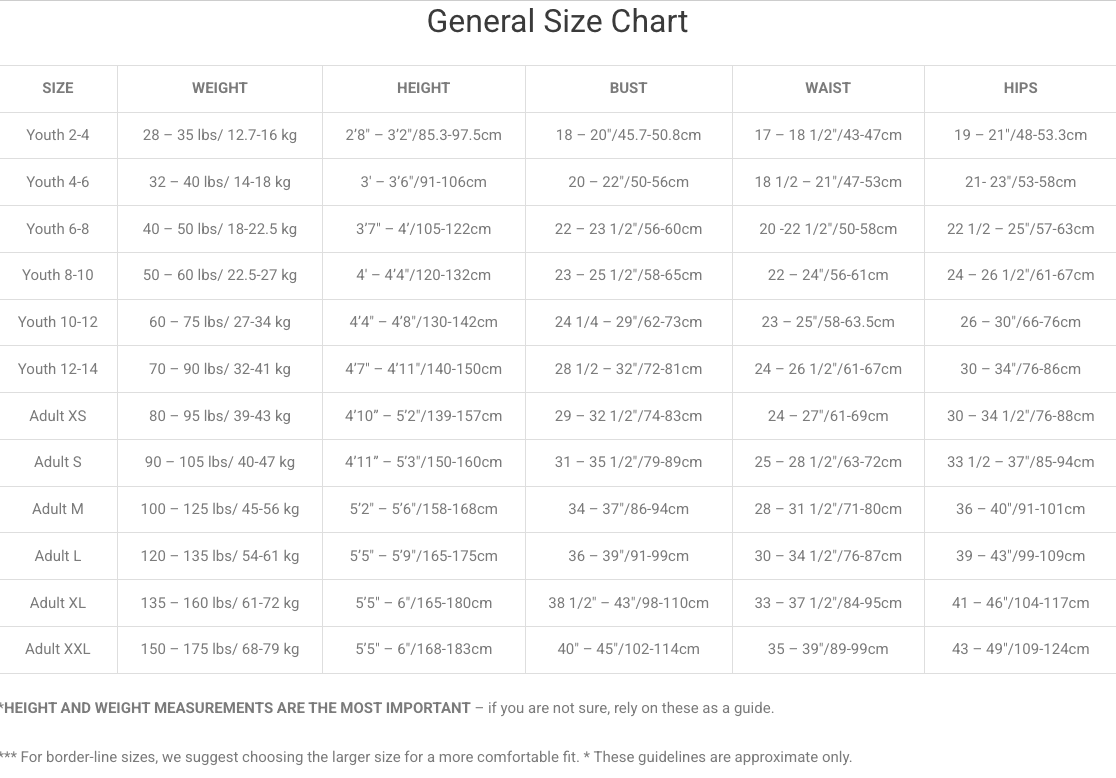Click the Youth 4-6 hips cell 21- 23"

click(x=1020, y=182)
